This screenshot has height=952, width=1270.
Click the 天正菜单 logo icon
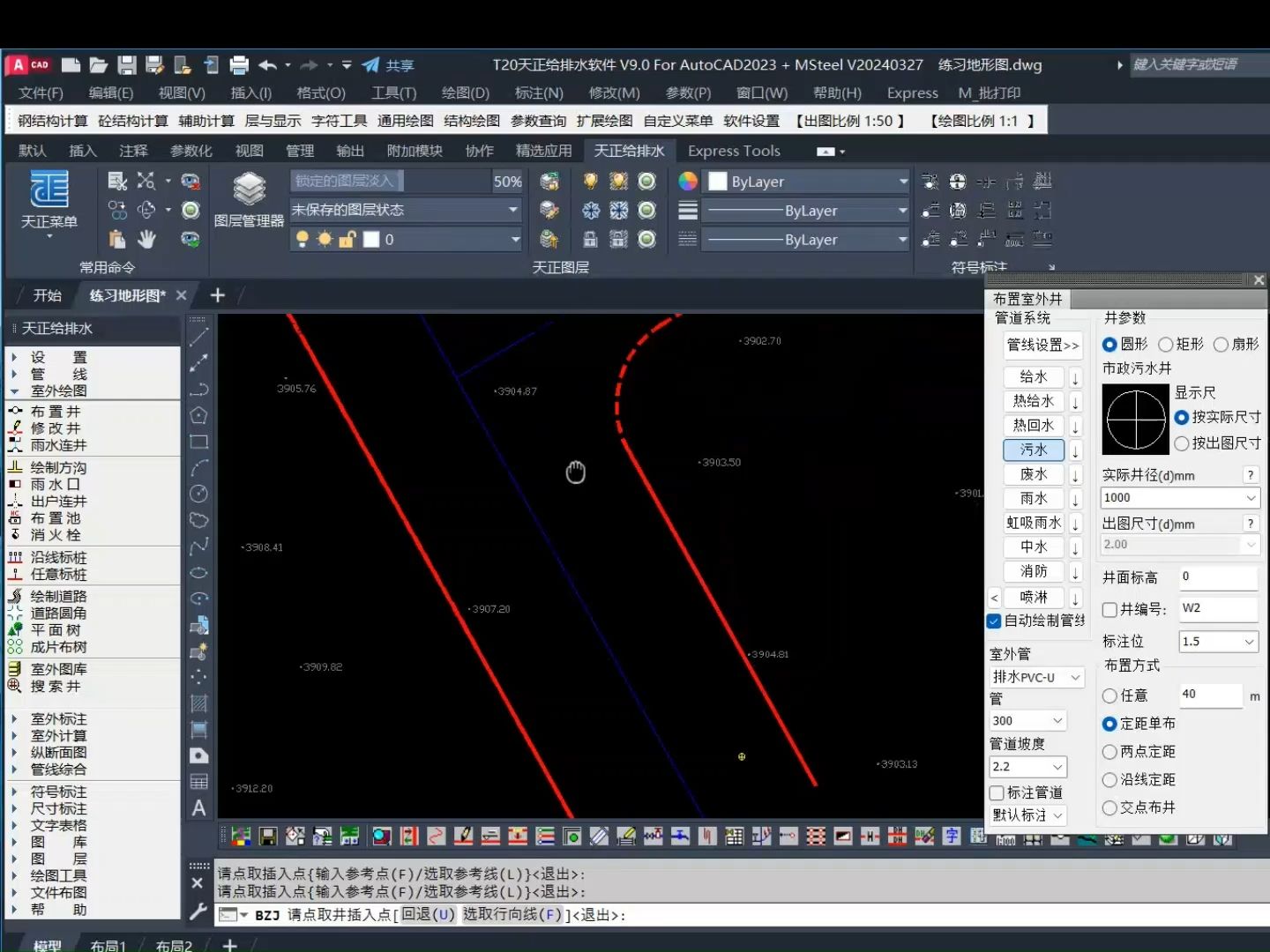tap(49, 190)
